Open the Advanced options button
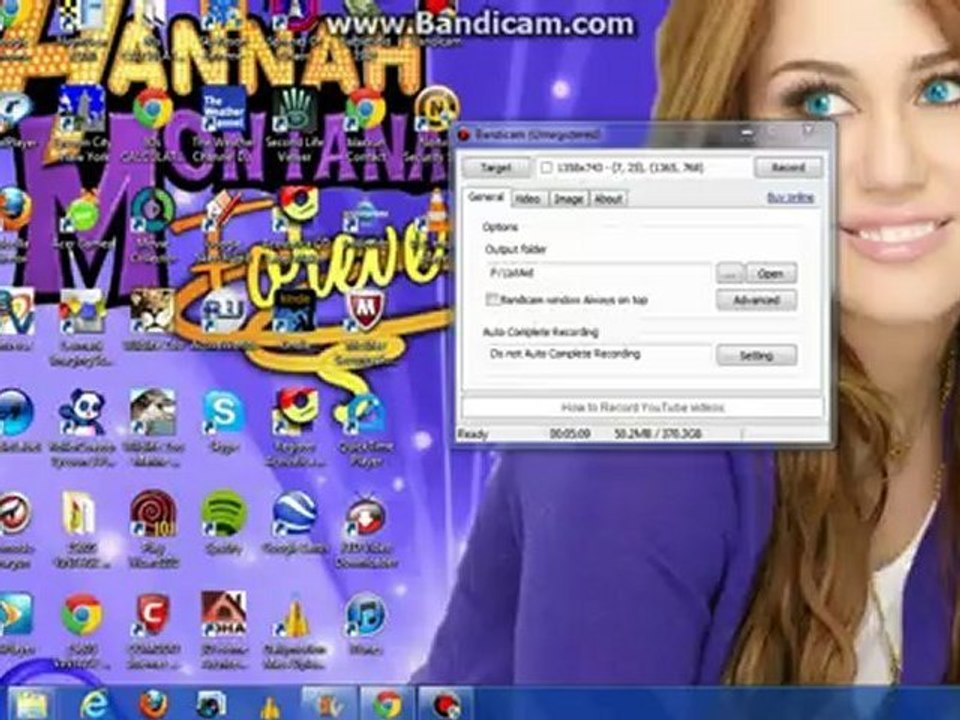Viewport: 960px width, 720px height. pos(757,301)
